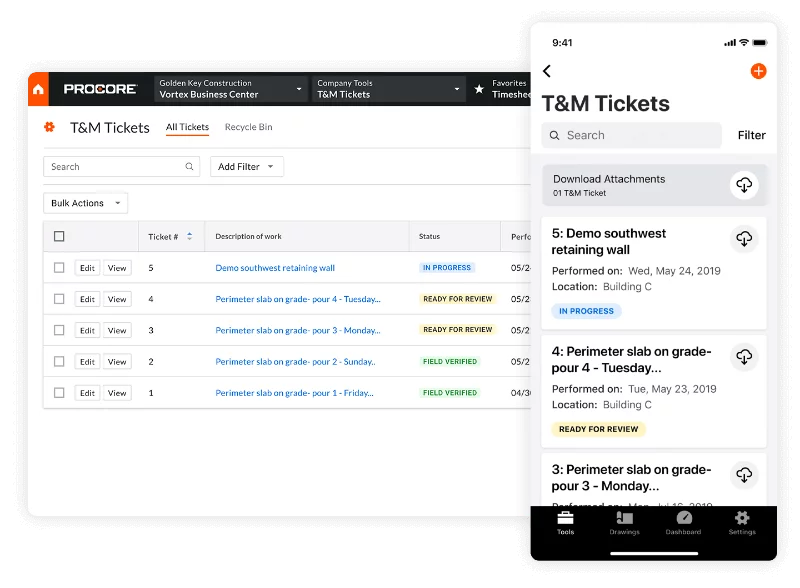This screenshot has height=588, width=800.
Task: Tap download icon on Demo southwest retaining wall card
Action: point(743,239)
